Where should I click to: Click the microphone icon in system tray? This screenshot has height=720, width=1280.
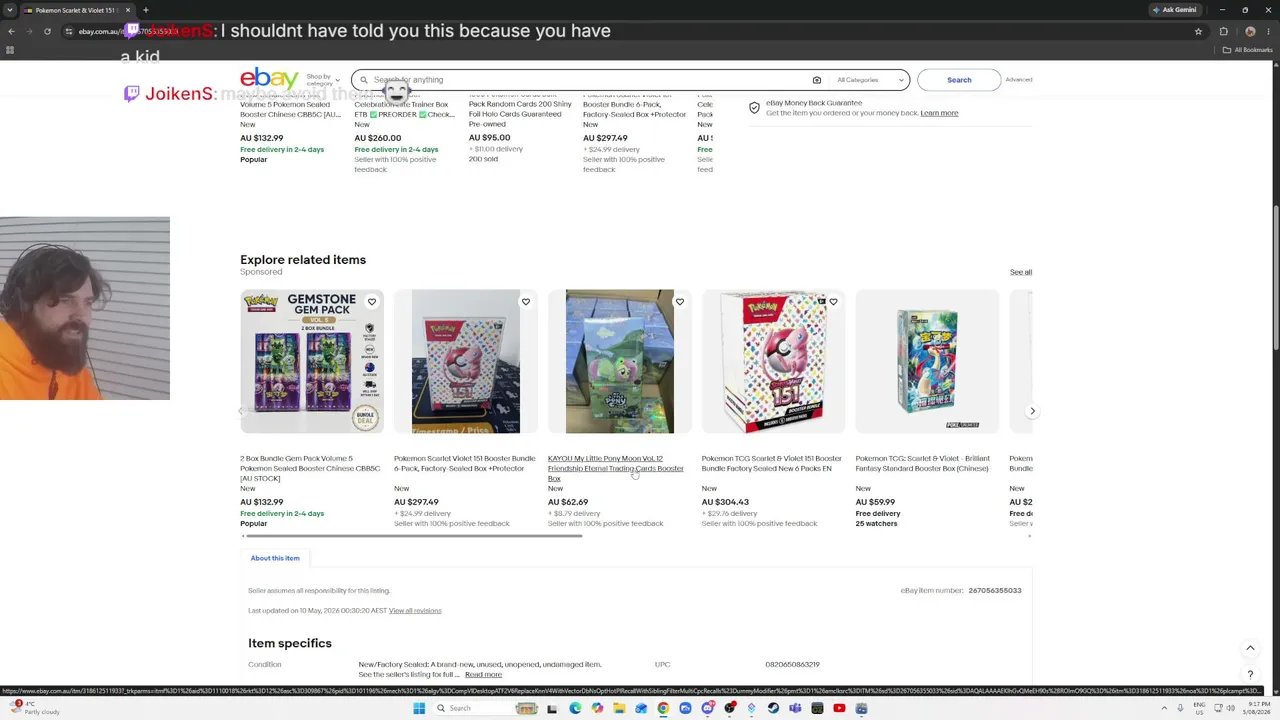[1180, 708]
